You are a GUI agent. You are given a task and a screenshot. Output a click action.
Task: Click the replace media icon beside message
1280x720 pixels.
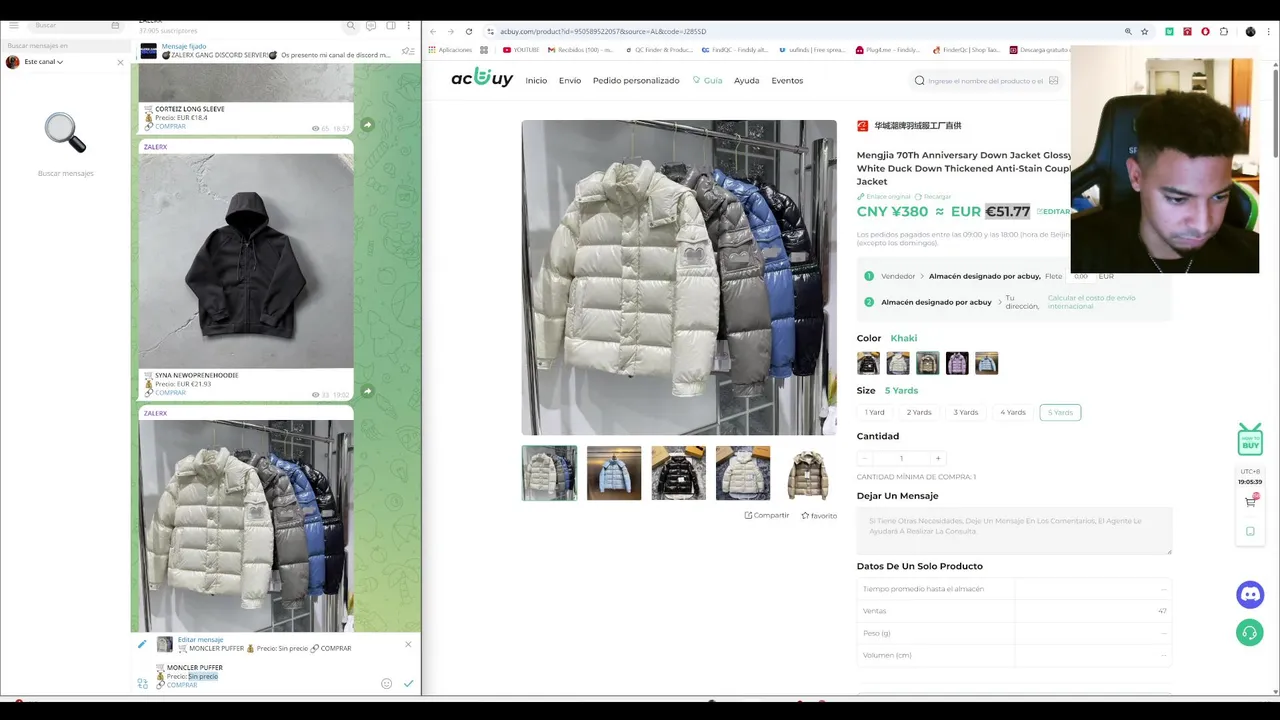coord(142,684)
